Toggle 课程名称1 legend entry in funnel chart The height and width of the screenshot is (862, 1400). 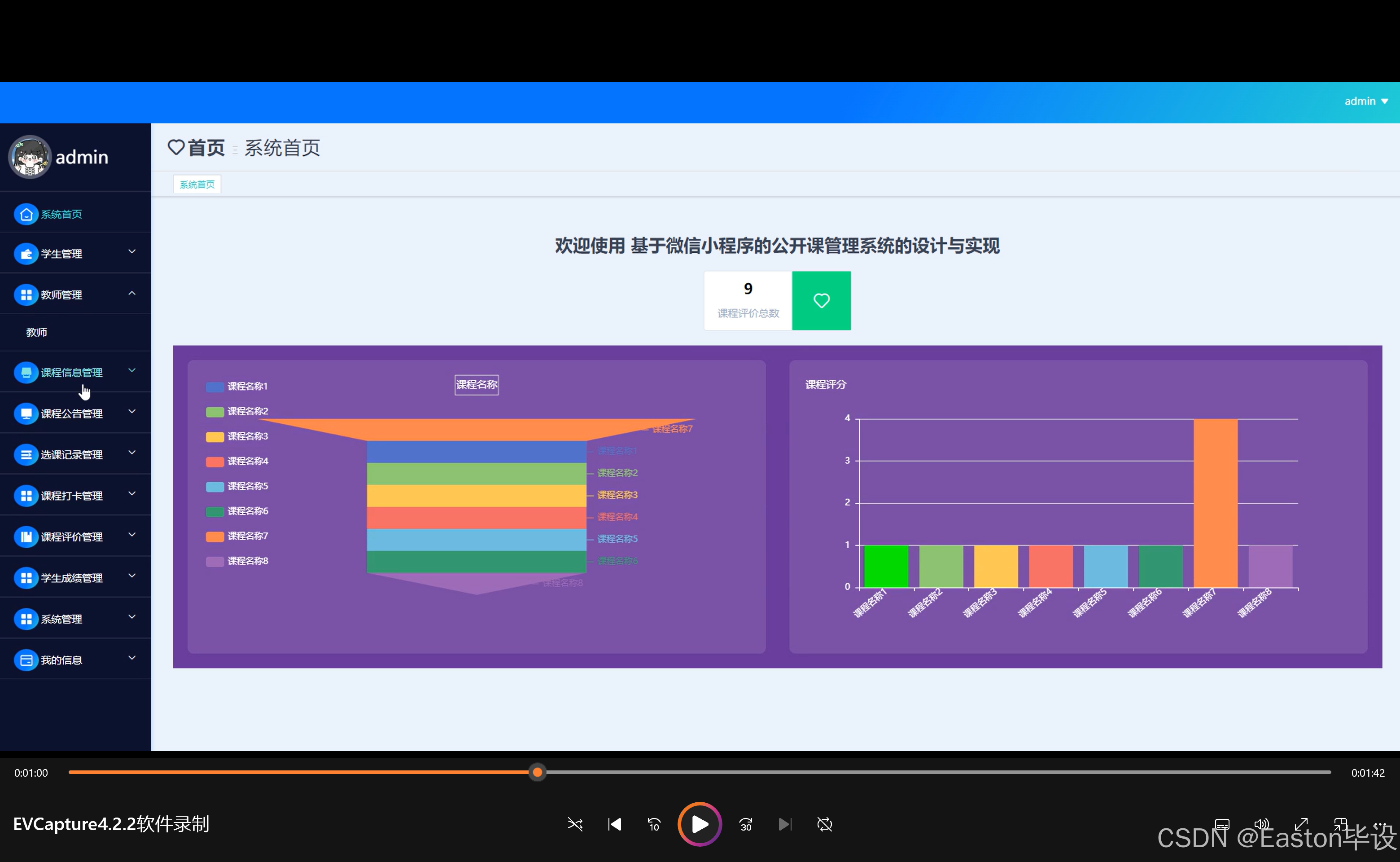236,387
